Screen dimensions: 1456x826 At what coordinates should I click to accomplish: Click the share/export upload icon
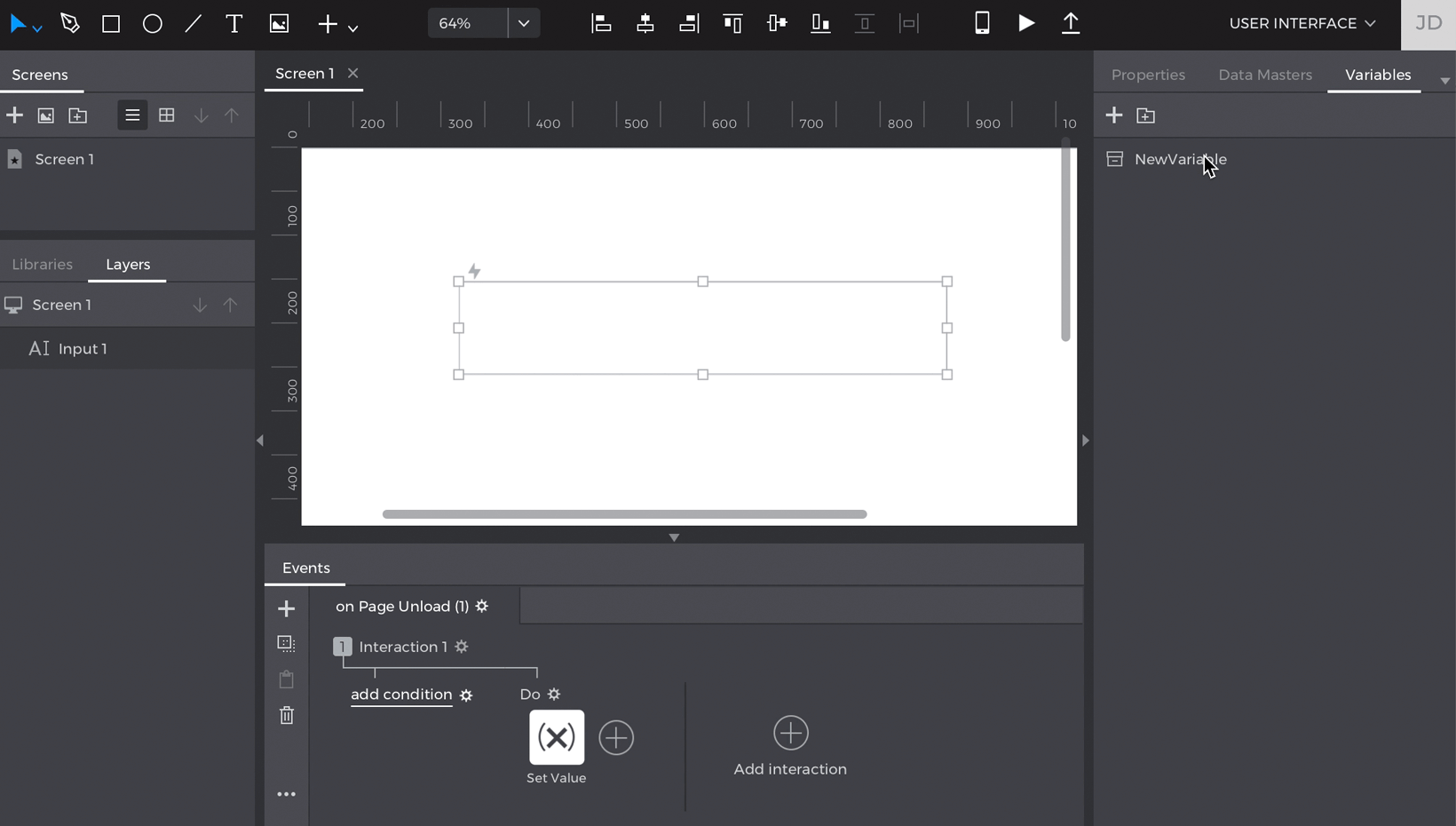(1071, 23)
